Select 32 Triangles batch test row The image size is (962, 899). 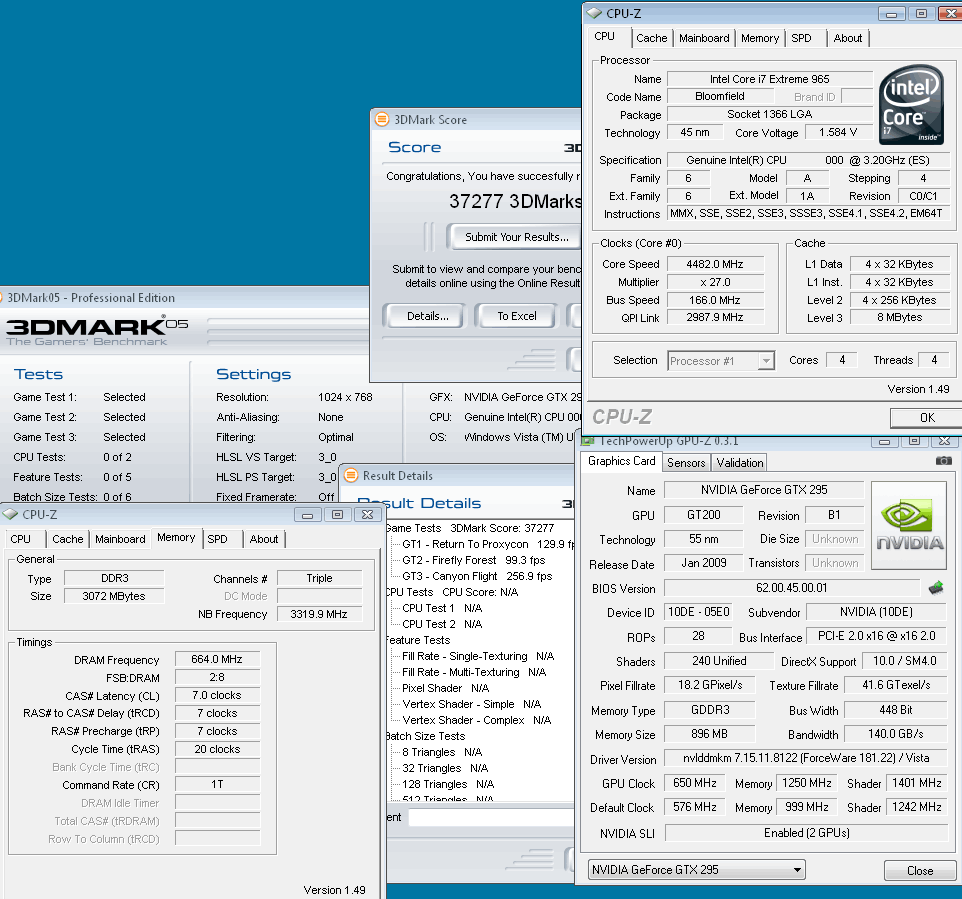pos(445,768)
